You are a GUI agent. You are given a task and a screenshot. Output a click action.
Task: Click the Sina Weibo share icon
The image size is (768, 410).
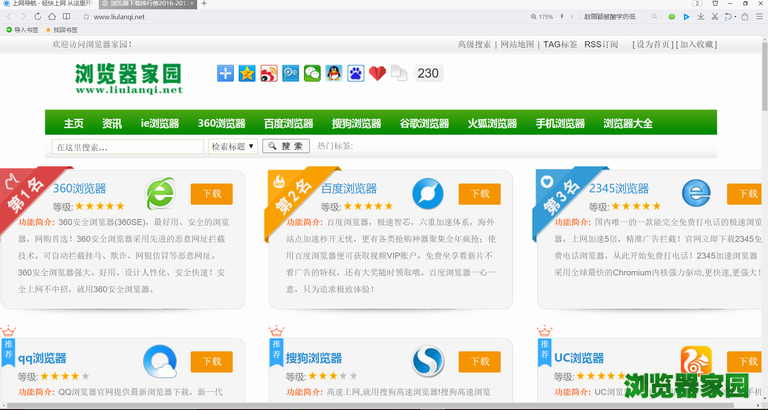click(269, 73)
